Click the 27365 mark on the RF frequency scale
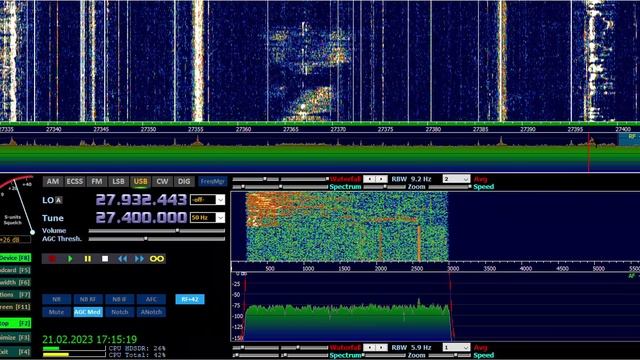Image resolution: width=640 pixels, height=360 pixels. coord(291,129)
